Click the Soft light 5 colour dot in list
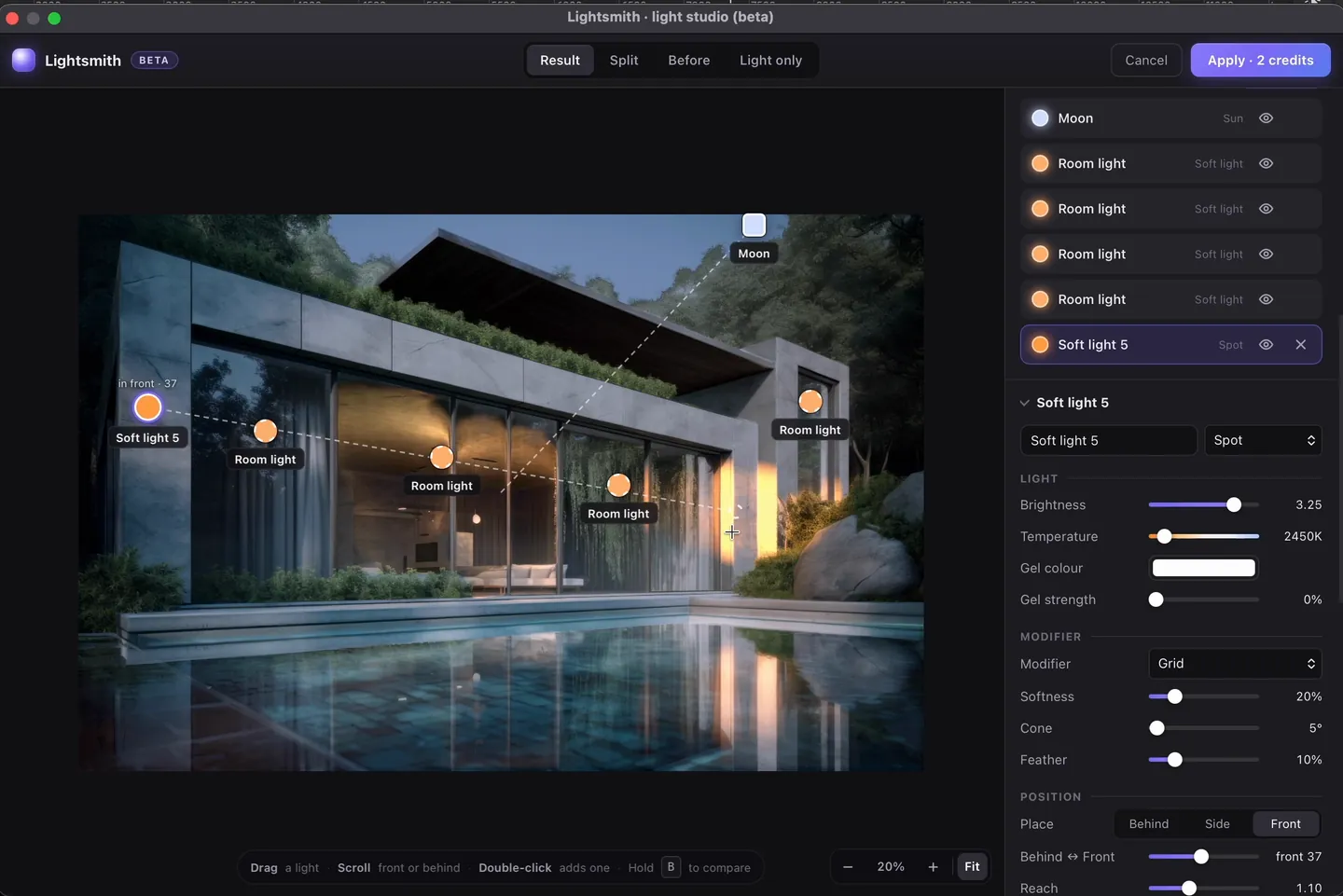The image size is (1343, 896). coord(1040,345)
